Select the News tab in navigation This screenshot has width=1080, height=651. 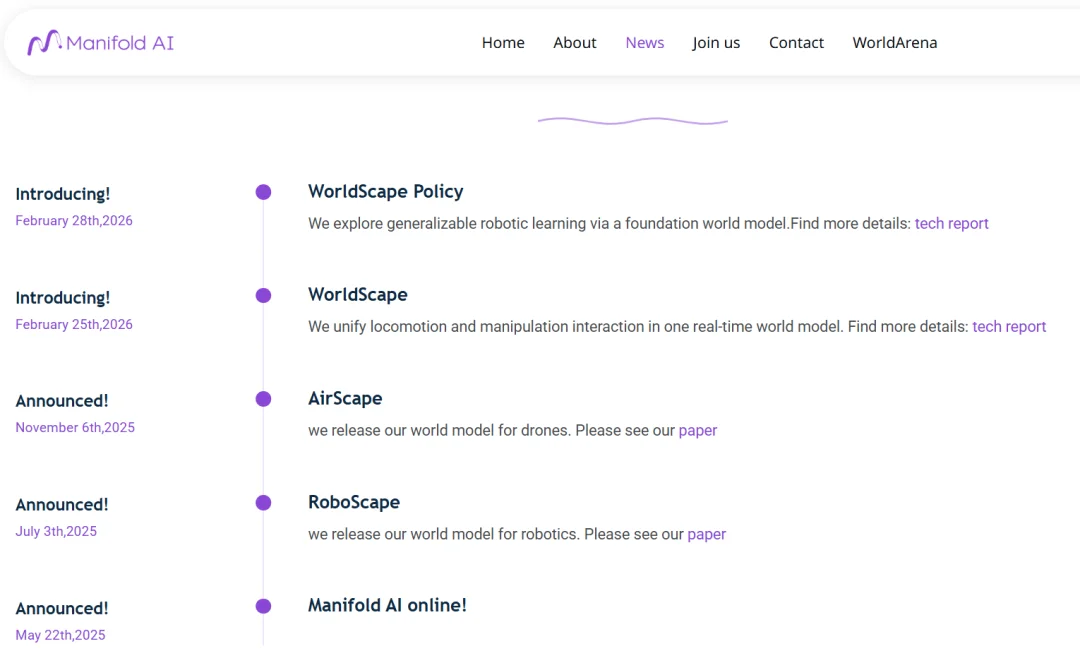[644, 43]
